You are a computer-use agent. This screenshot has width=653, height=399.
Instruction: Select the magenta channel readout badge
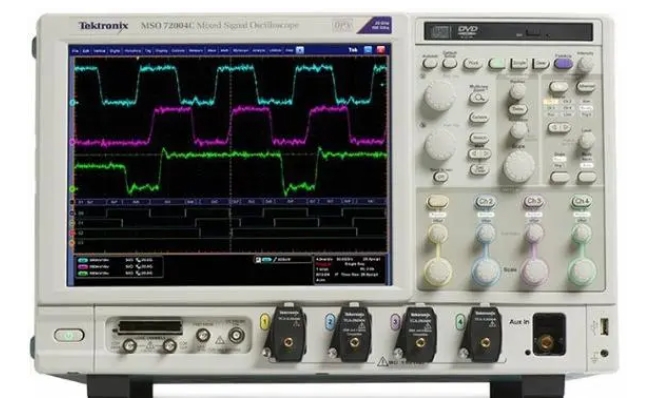tap(83, 267)
